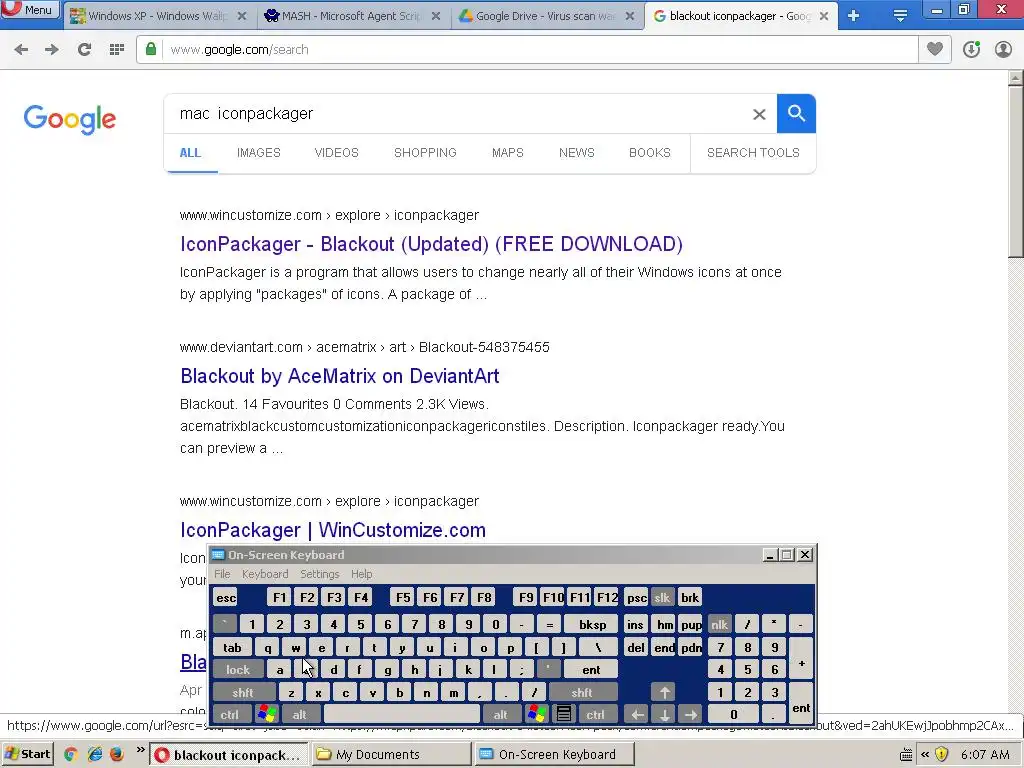Open My Documents from the taskbar
The height and width of the screenshot is (768, 1024).
click(391, 754)
